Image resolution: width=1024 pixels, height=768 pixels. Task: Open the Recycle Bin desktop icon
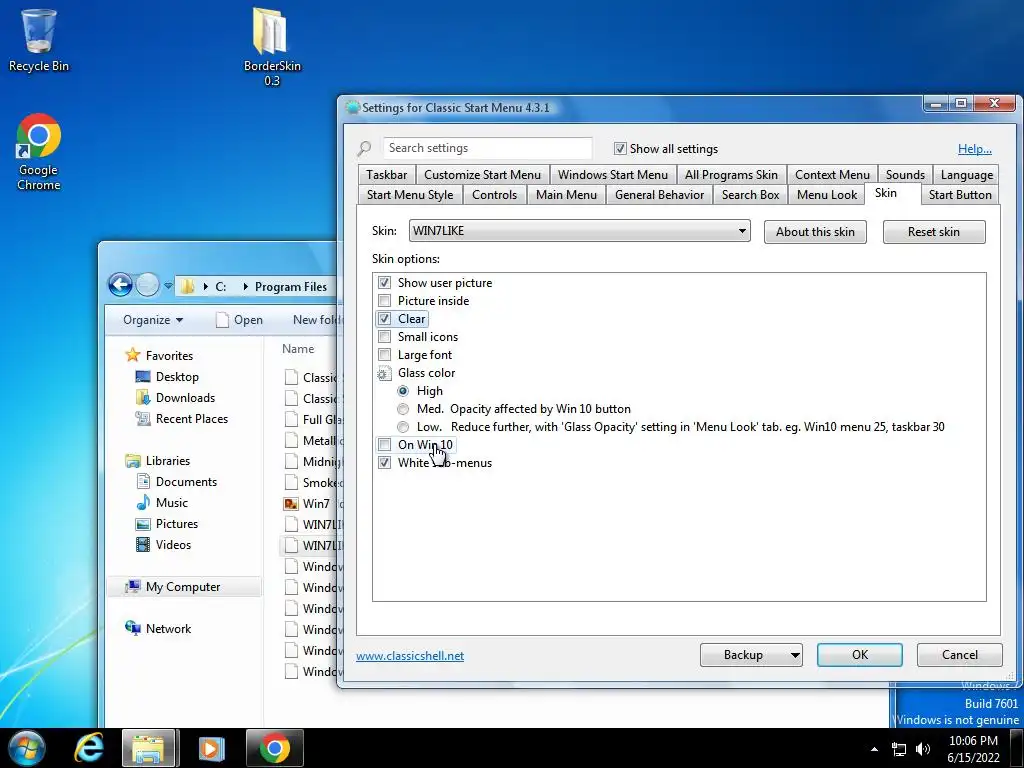(x=39, y=40)
